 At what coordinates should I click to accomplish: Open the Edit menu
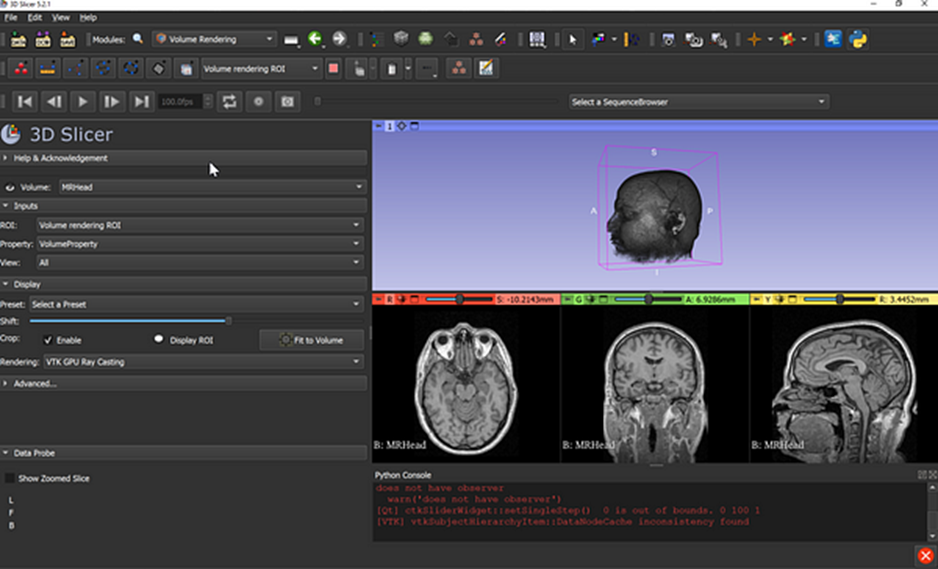[35, 17]
